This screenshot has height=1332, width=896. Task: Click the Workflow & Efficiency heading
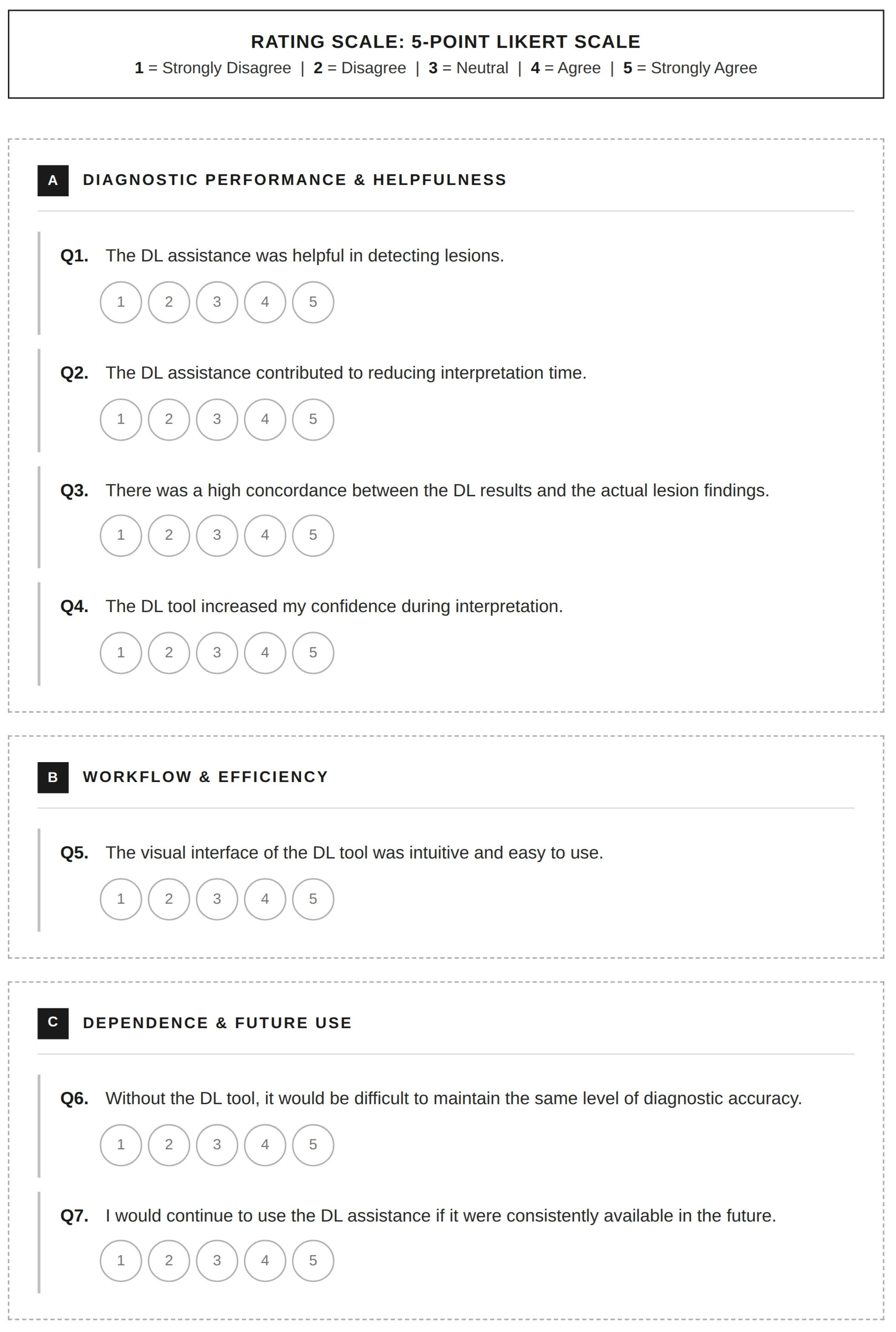(x=206, y=777)
